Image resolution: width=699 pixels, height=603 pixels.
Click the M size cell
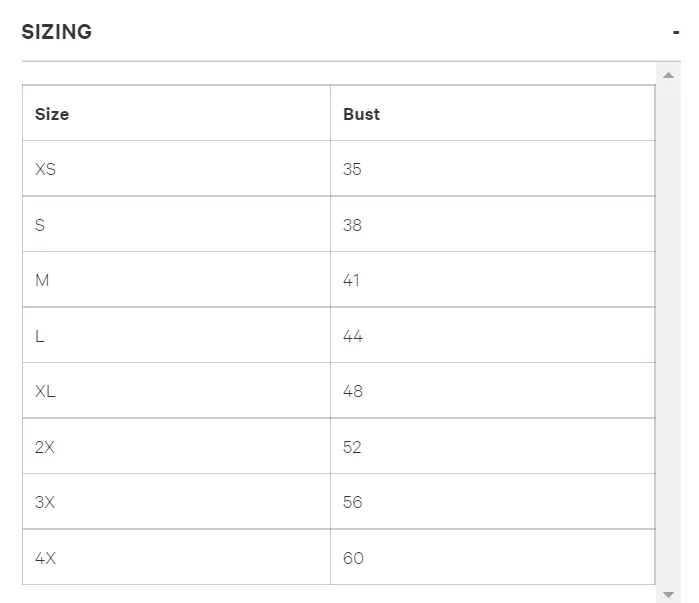(x=177, y=279)
